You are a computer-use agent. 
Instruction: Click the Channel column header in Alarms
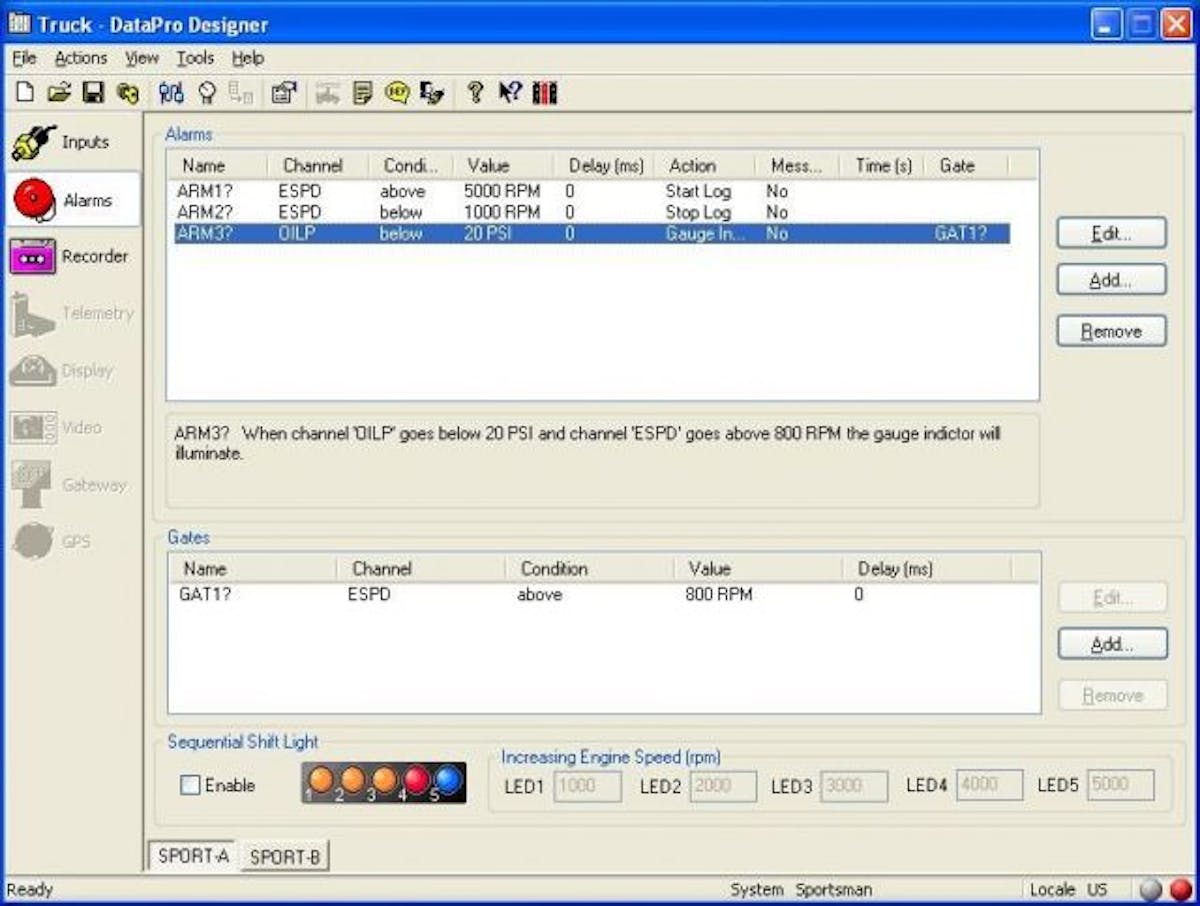(313, 166)
